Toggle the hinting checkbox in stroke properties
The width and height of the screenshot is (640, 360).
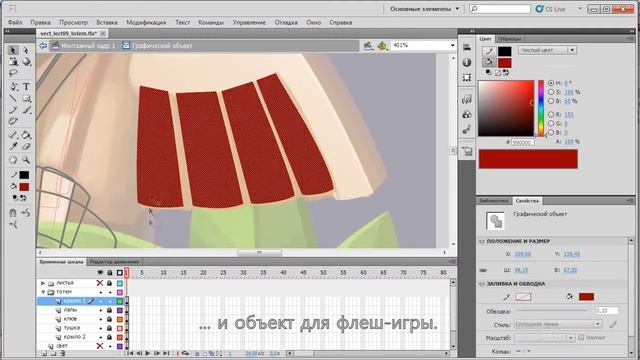581,338
